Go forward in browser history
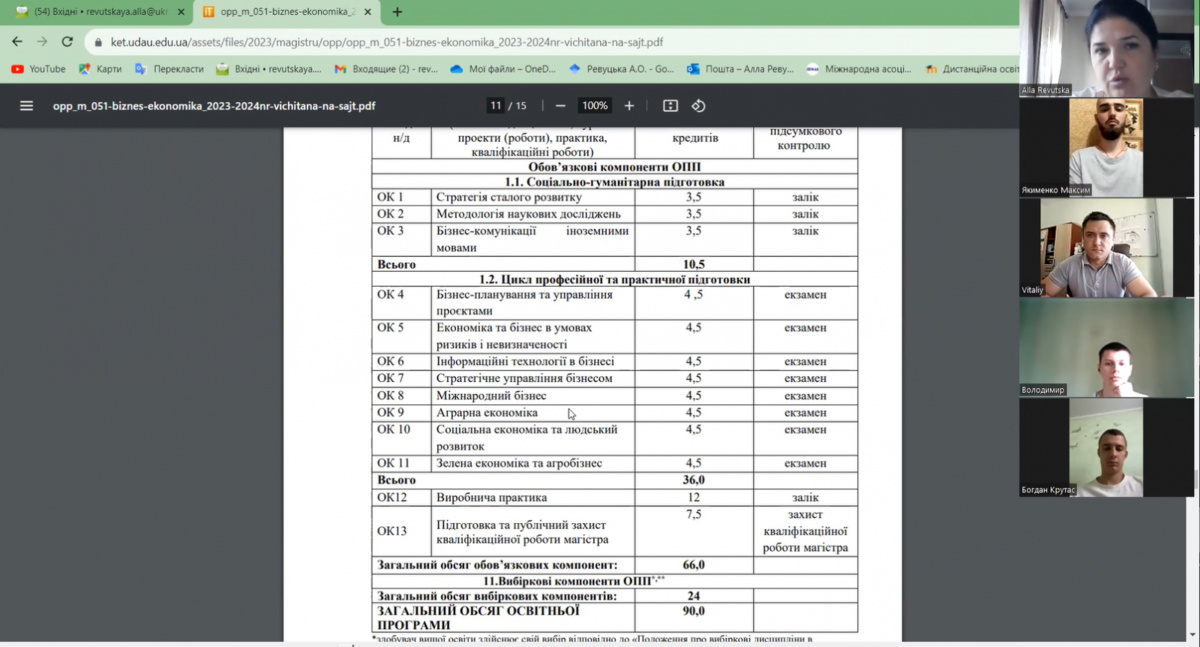The height and width of the screenshot is (647, 1200). (42, 42)
